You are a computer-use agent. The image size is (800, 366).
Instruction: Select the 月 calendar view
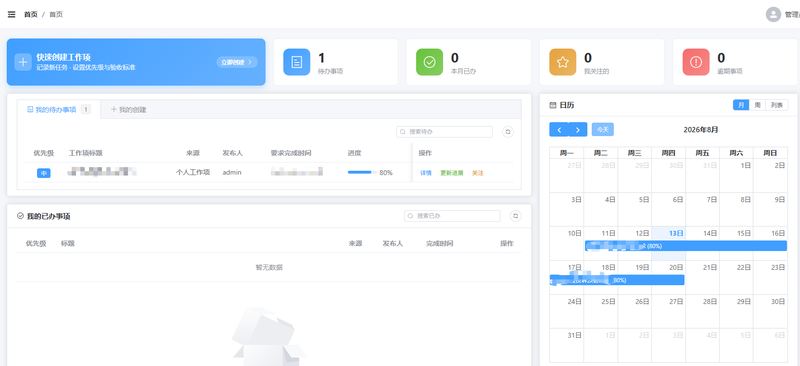[x=741, y=105]
